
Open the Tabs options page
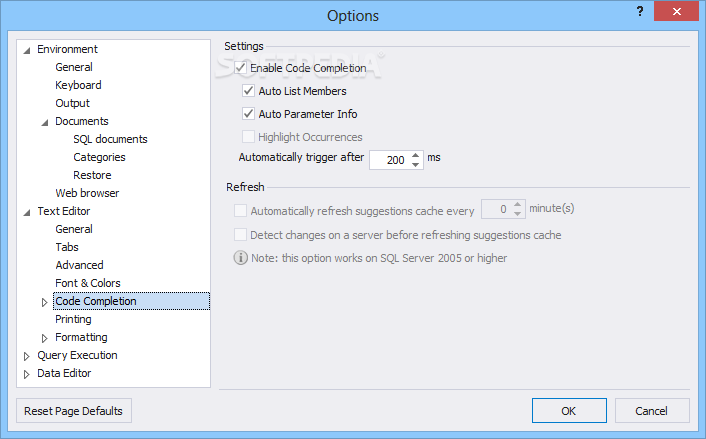67,247
